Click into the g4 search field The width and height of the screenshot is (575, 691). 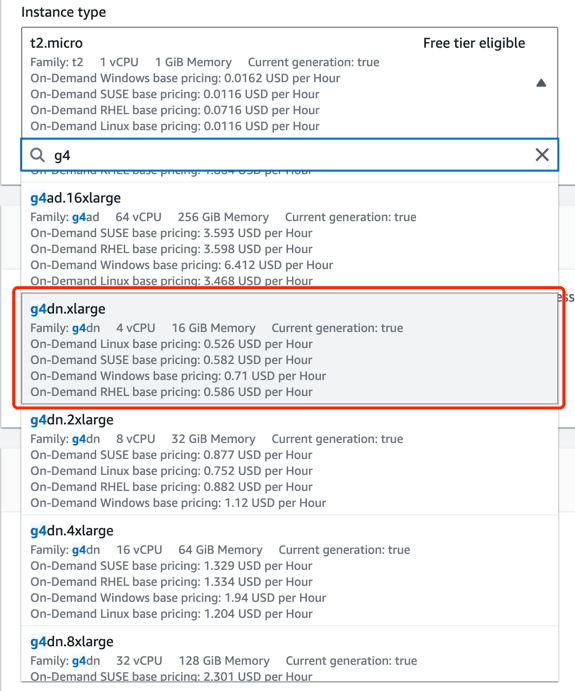[x=289, y=155]
